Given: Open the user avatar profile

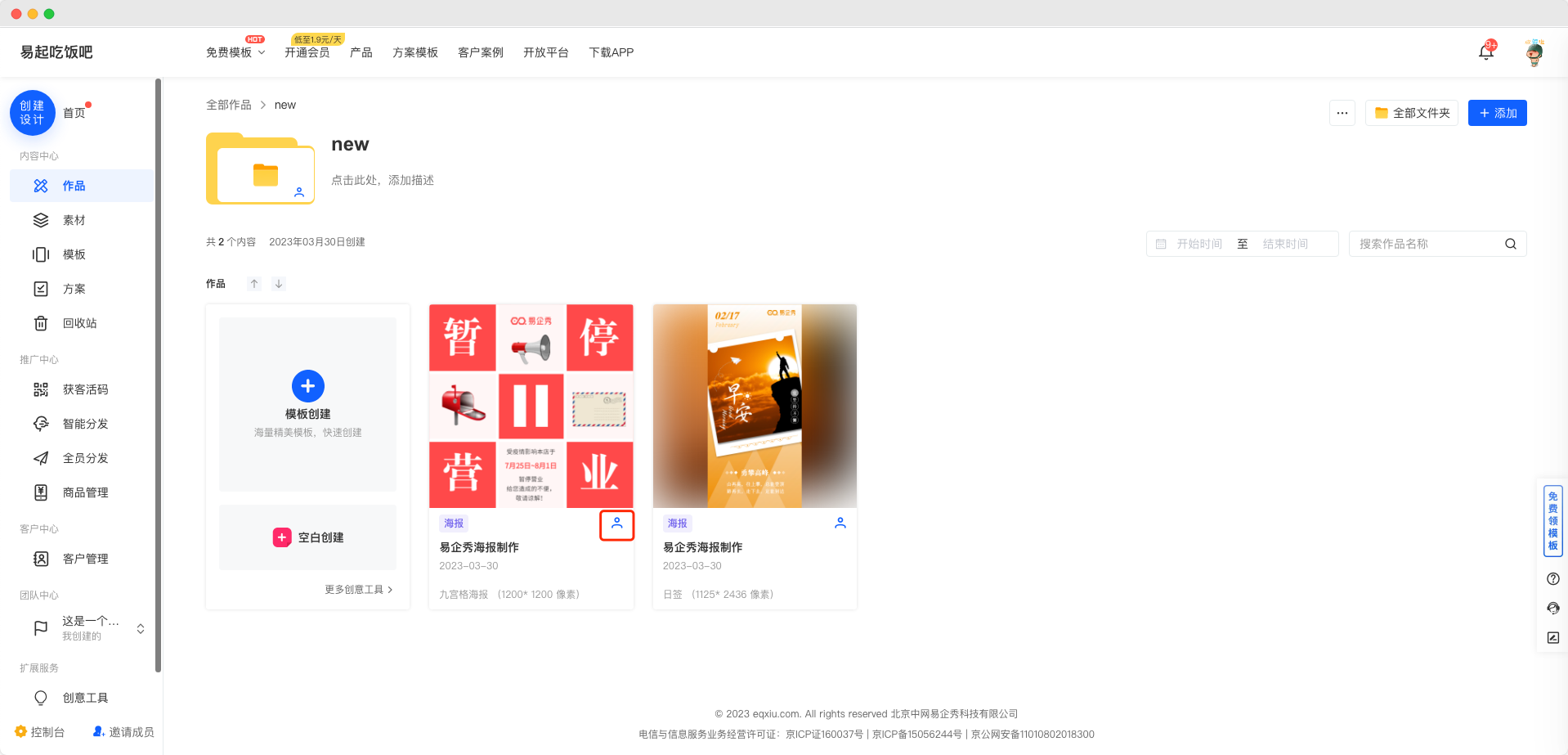Looking at the screenshot, I should click(1534, 52).
